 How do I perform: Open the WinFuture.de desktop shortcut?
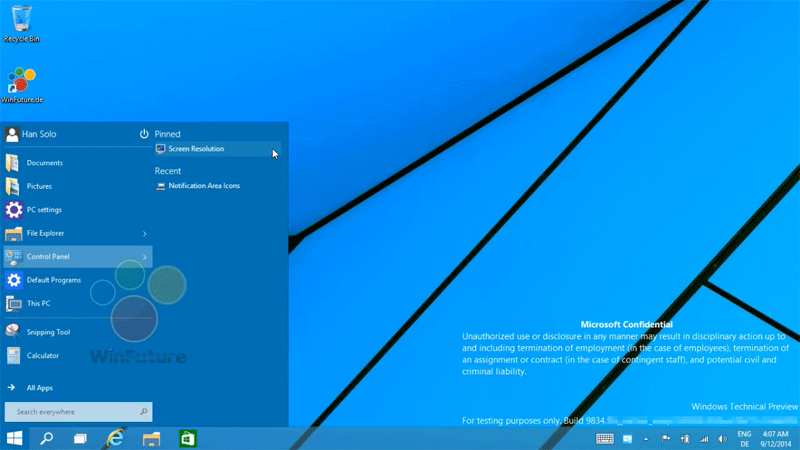[x=21, y=82]
